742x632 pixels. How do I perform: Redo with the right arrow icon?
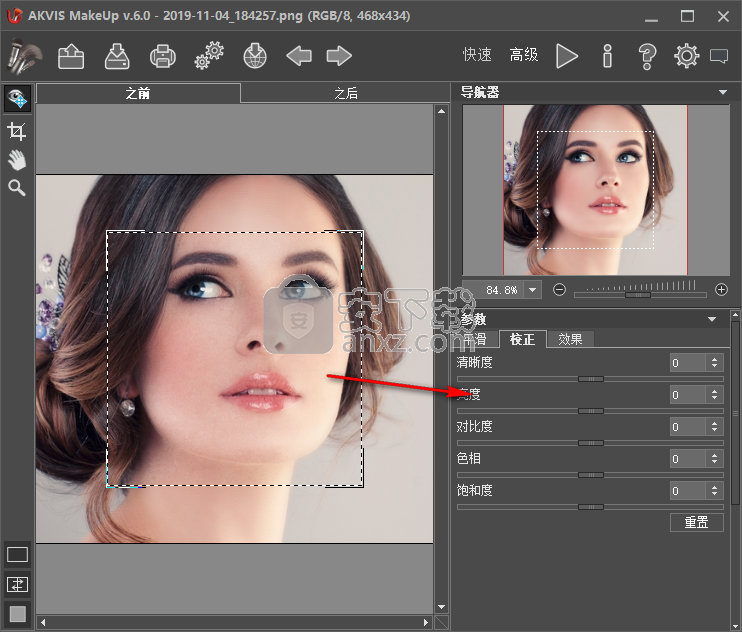coord(339,56)
